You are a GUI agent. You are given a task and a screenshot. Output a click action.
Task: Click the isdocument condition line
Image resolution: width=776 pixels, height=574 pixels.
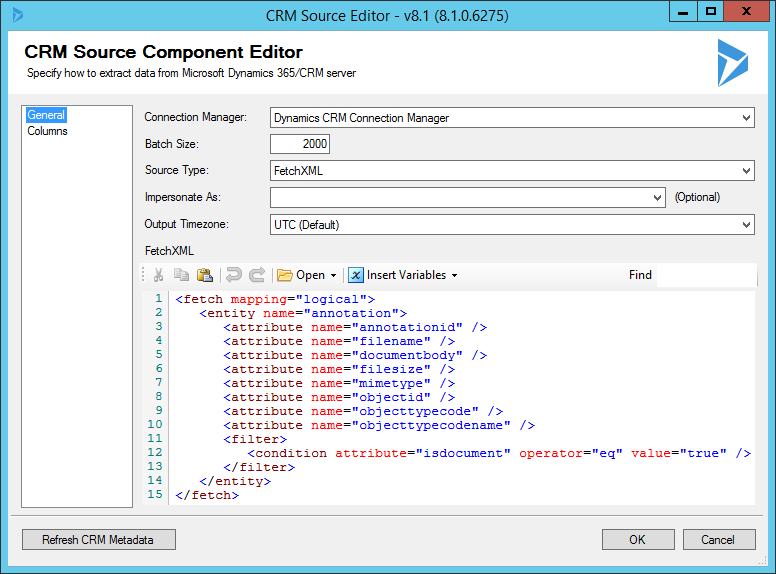click(499, 453)
